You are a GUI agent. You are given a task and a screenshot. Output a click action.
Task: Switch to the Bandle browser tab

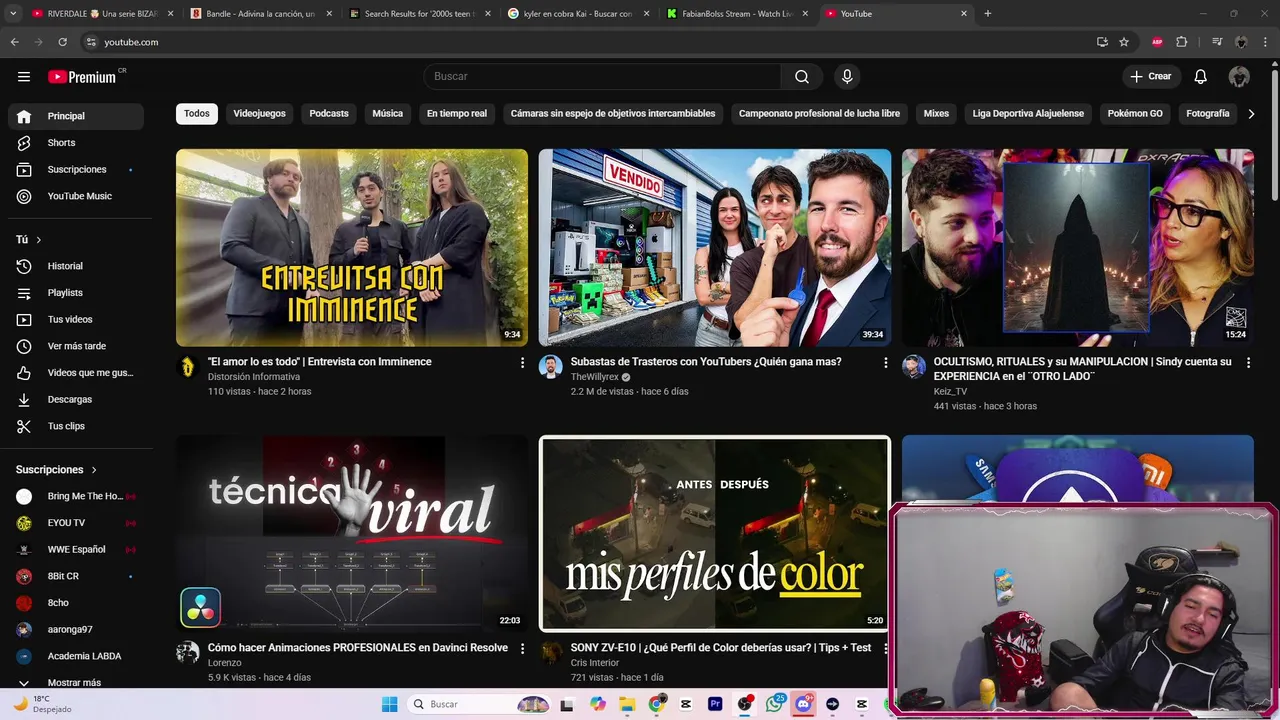pyautogui.click(x=260, y=13)
